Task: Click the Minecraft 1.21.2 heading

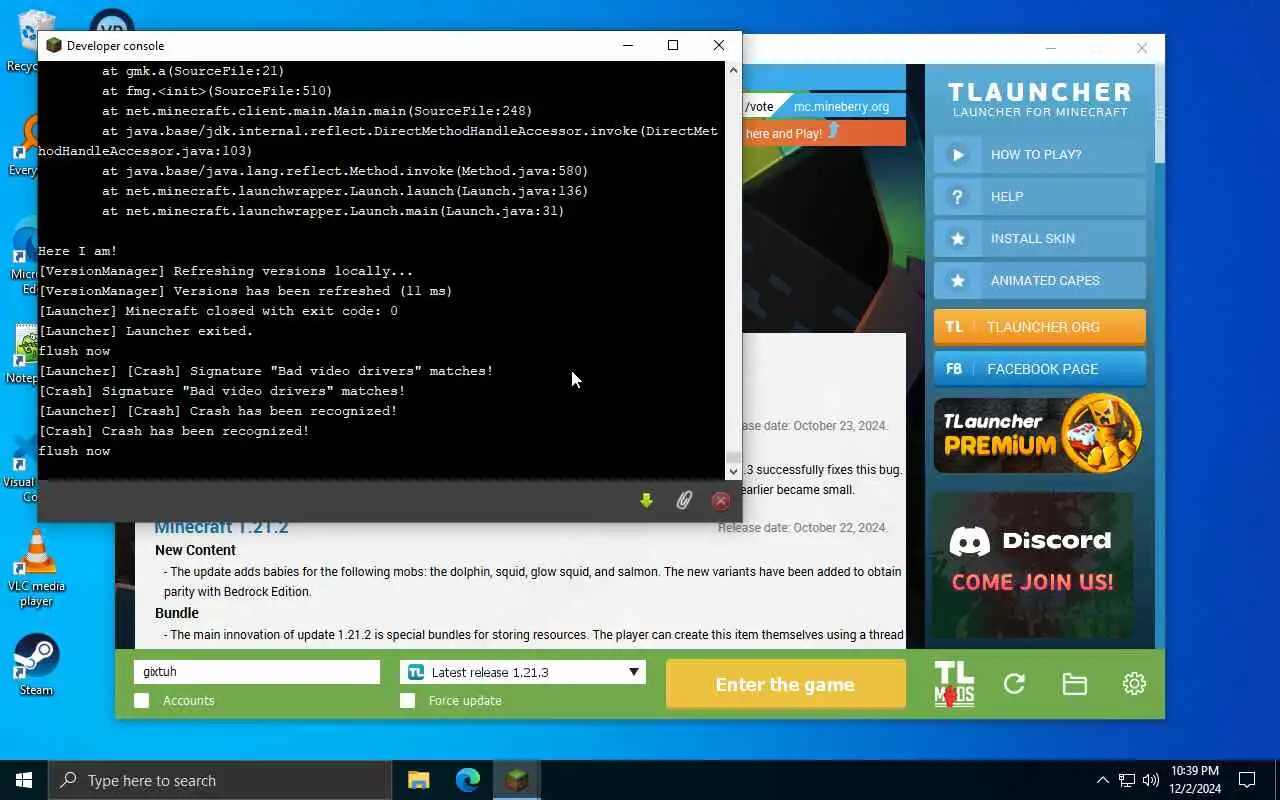Action: coord(221,528)
